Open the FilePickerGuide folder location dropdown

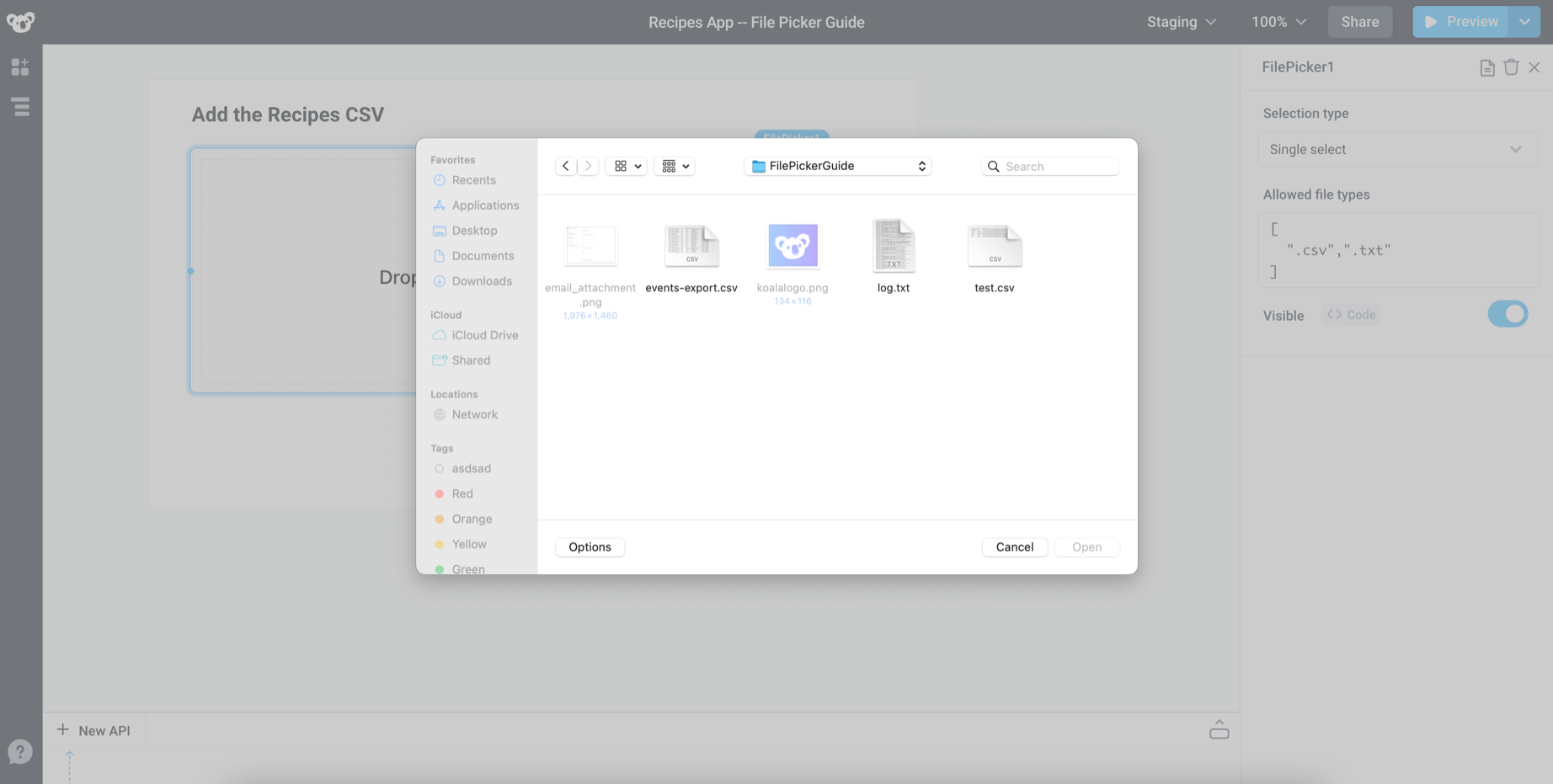(x=837, y=166)
